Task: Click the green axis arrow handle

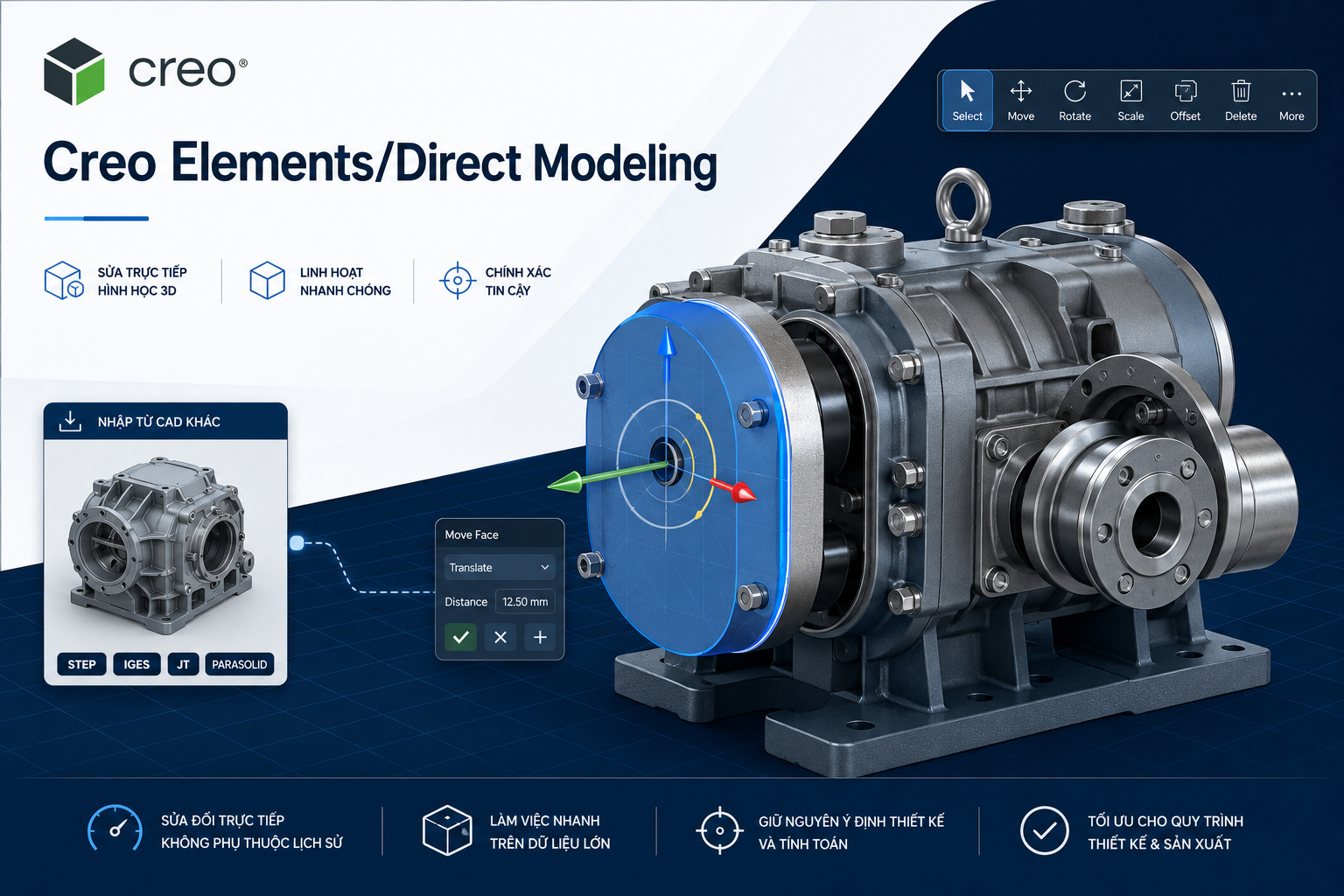Action: [569, 481]
